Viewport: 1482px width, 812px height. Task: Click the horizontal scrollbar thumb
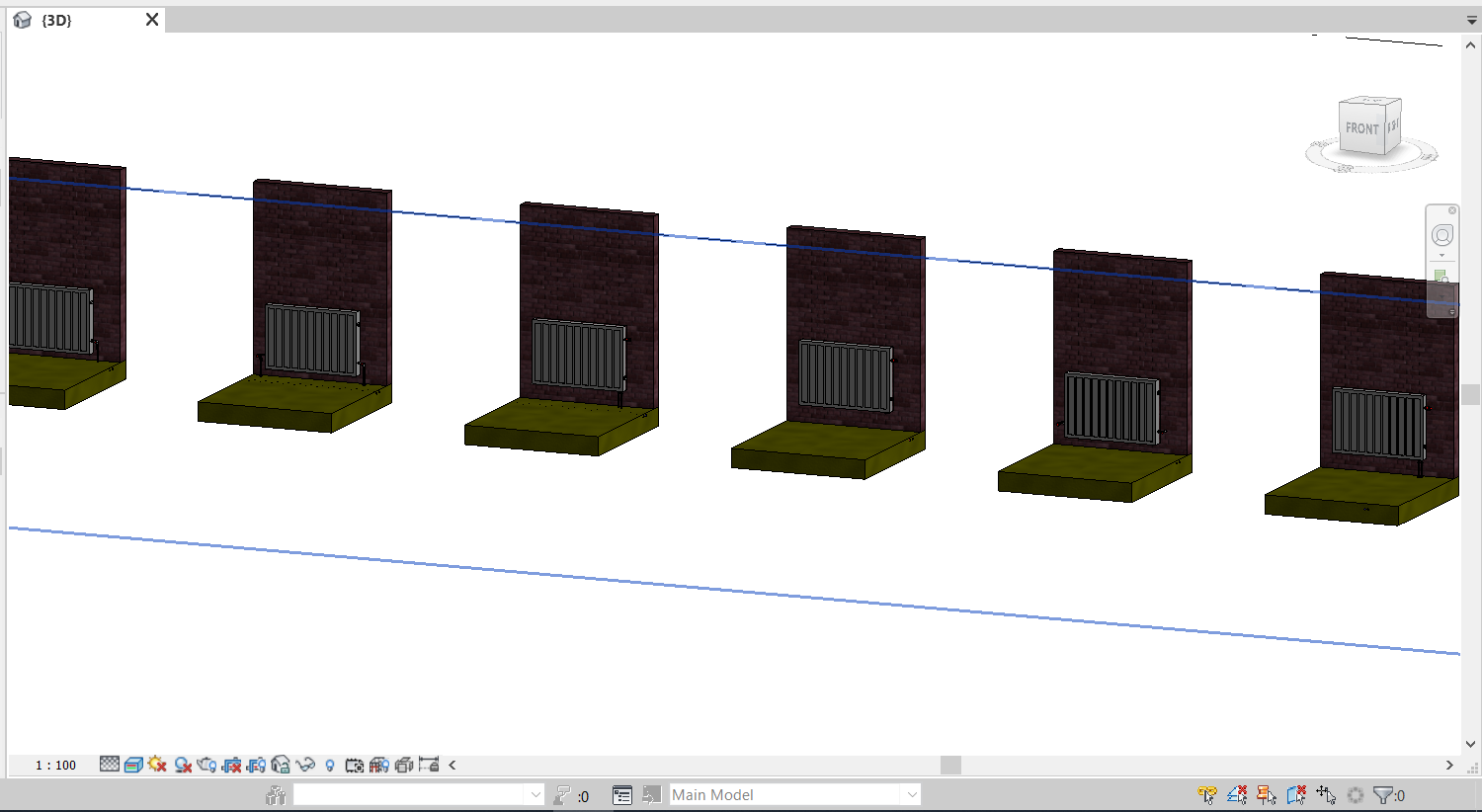(950, 766)
